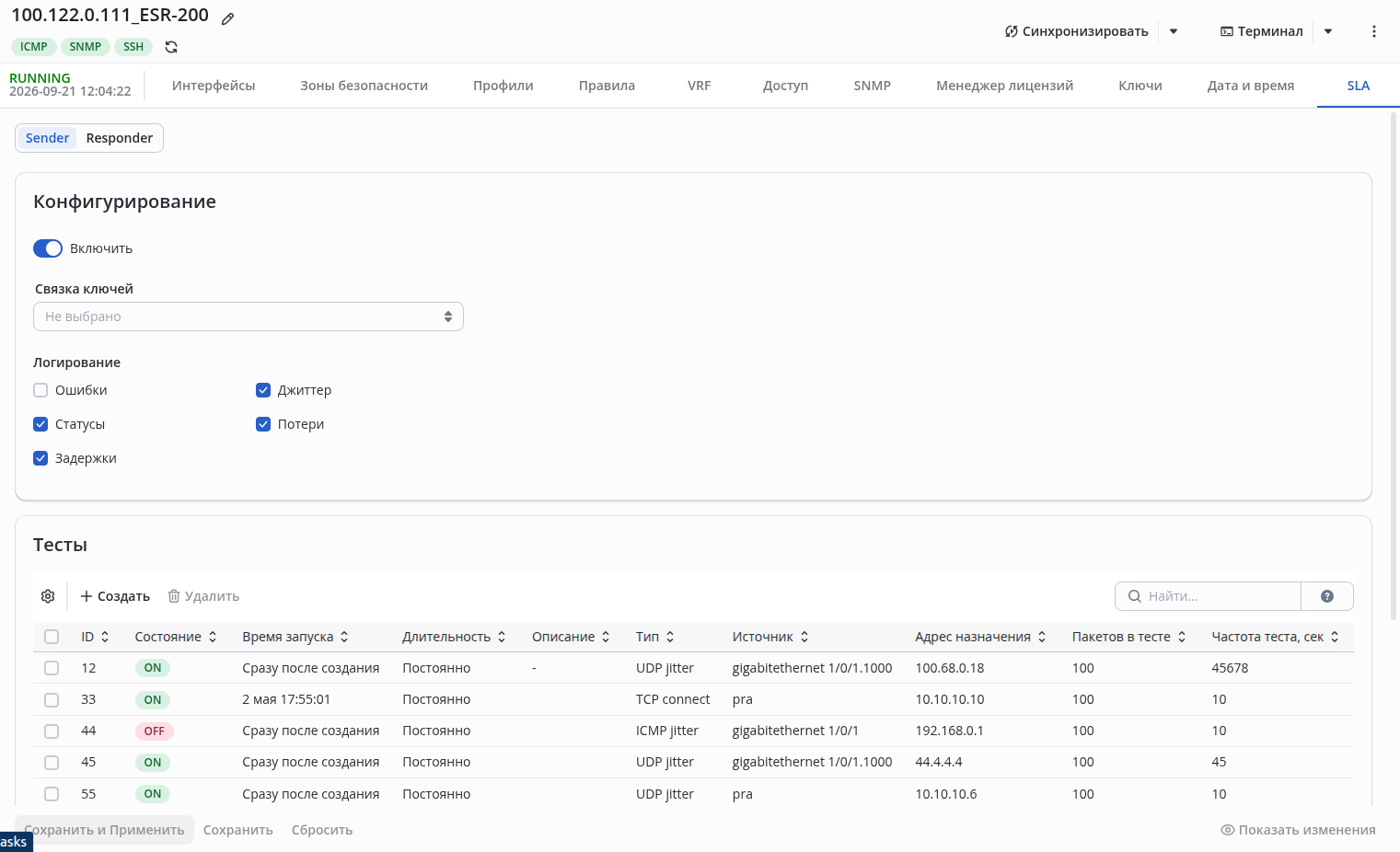
Task: Click the Сбросить button
Action: click(322, 830)
